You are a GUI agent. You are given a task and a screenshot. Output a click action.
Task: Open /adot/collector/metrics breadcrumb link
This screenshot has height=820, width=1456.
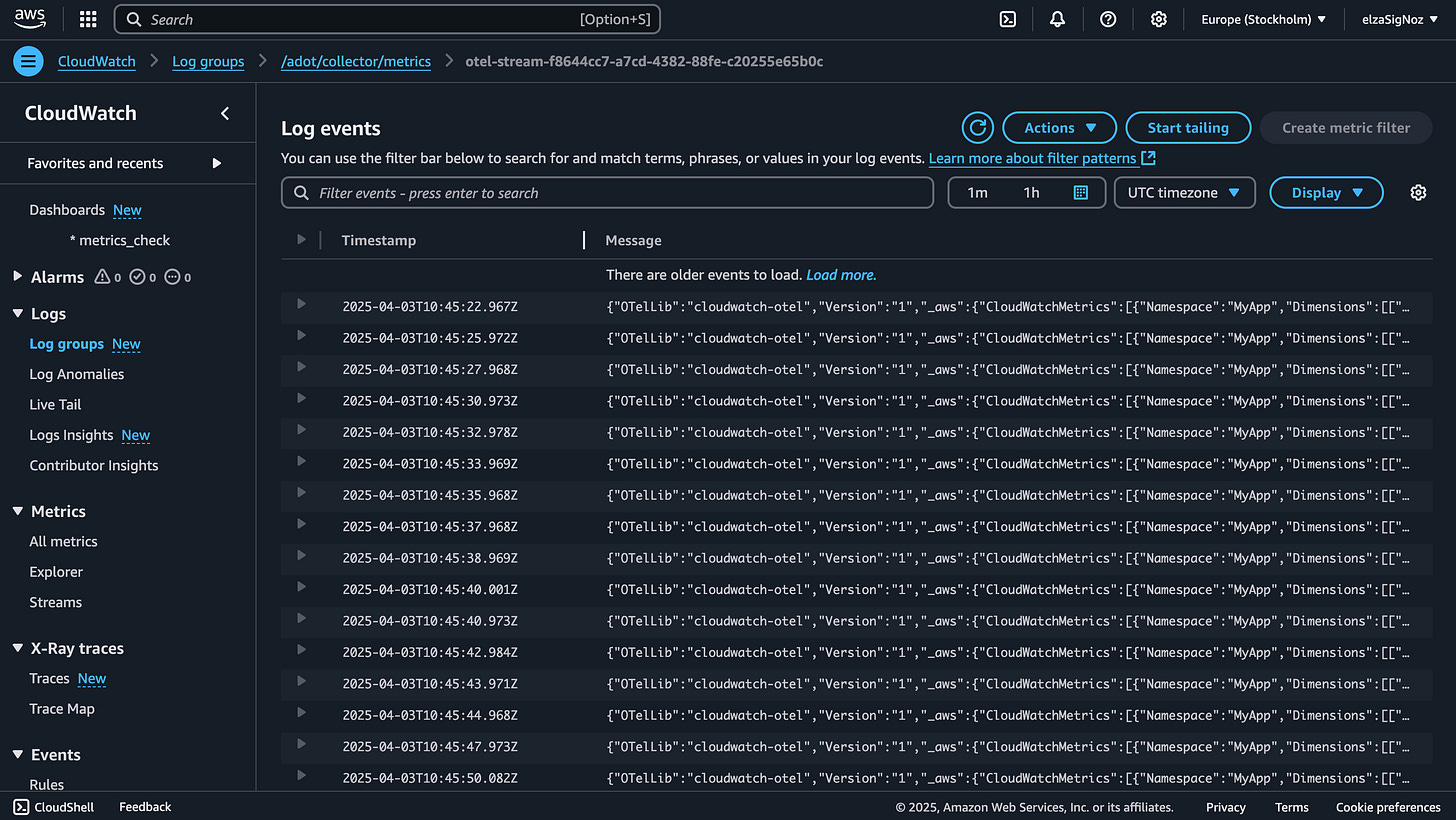click(356, 61)
